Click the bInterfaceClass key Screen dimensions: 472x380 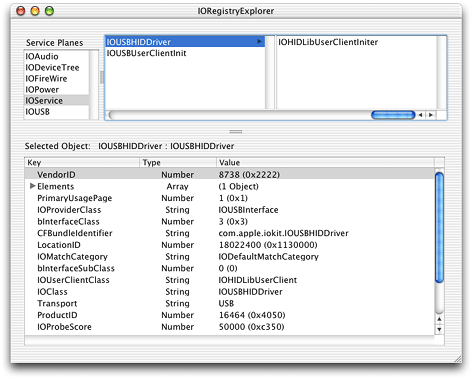(68, 221)
